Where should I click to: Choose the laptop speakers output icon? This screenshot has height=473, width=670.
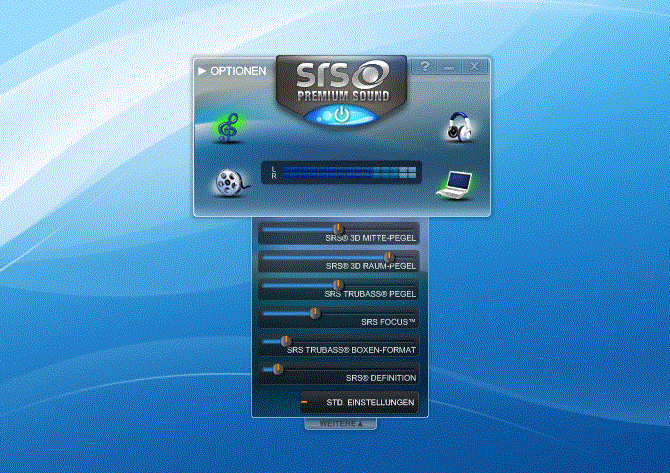tap(455, 185)
